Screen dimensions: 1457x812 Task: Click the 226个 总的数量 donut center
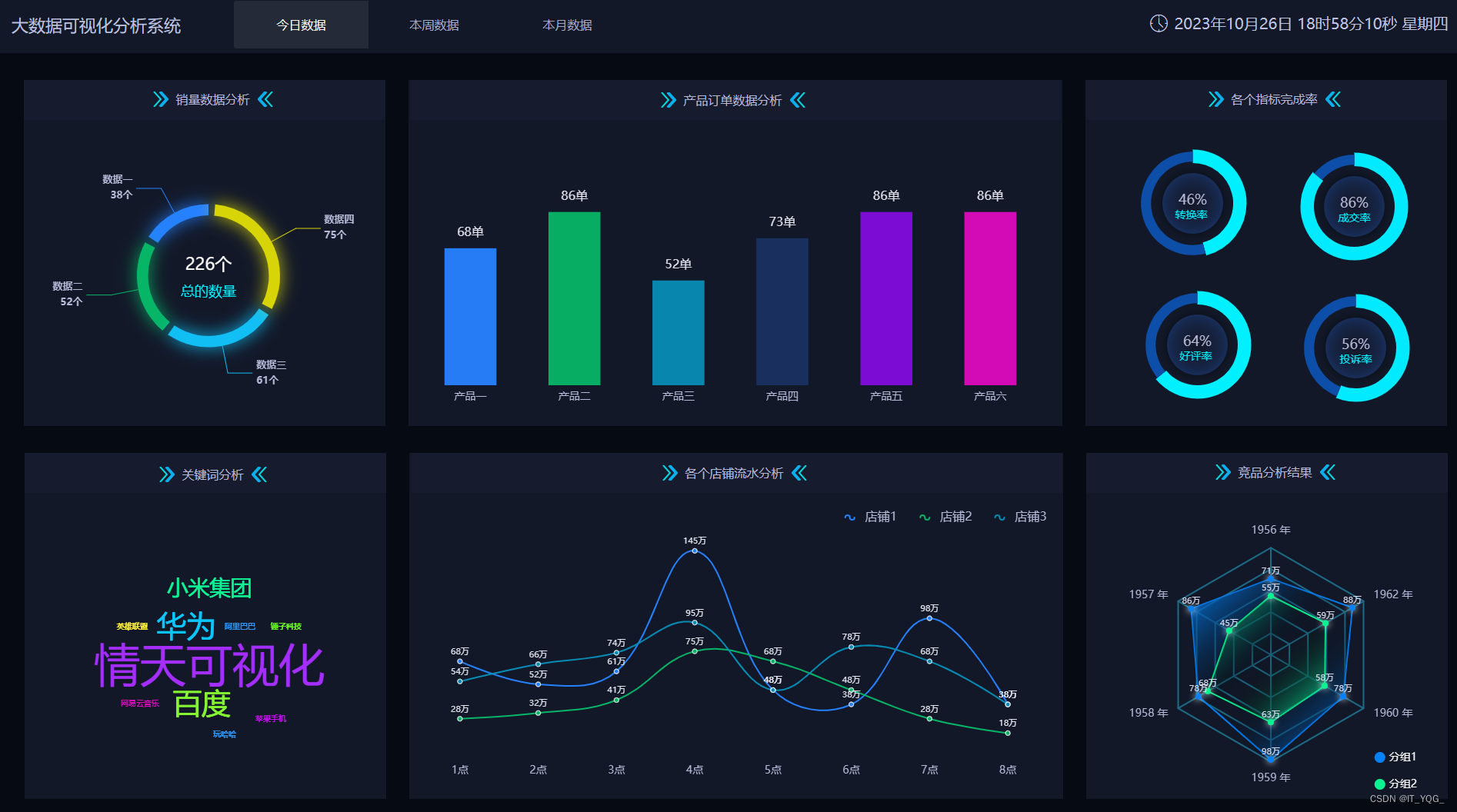(x=208, y=276)
